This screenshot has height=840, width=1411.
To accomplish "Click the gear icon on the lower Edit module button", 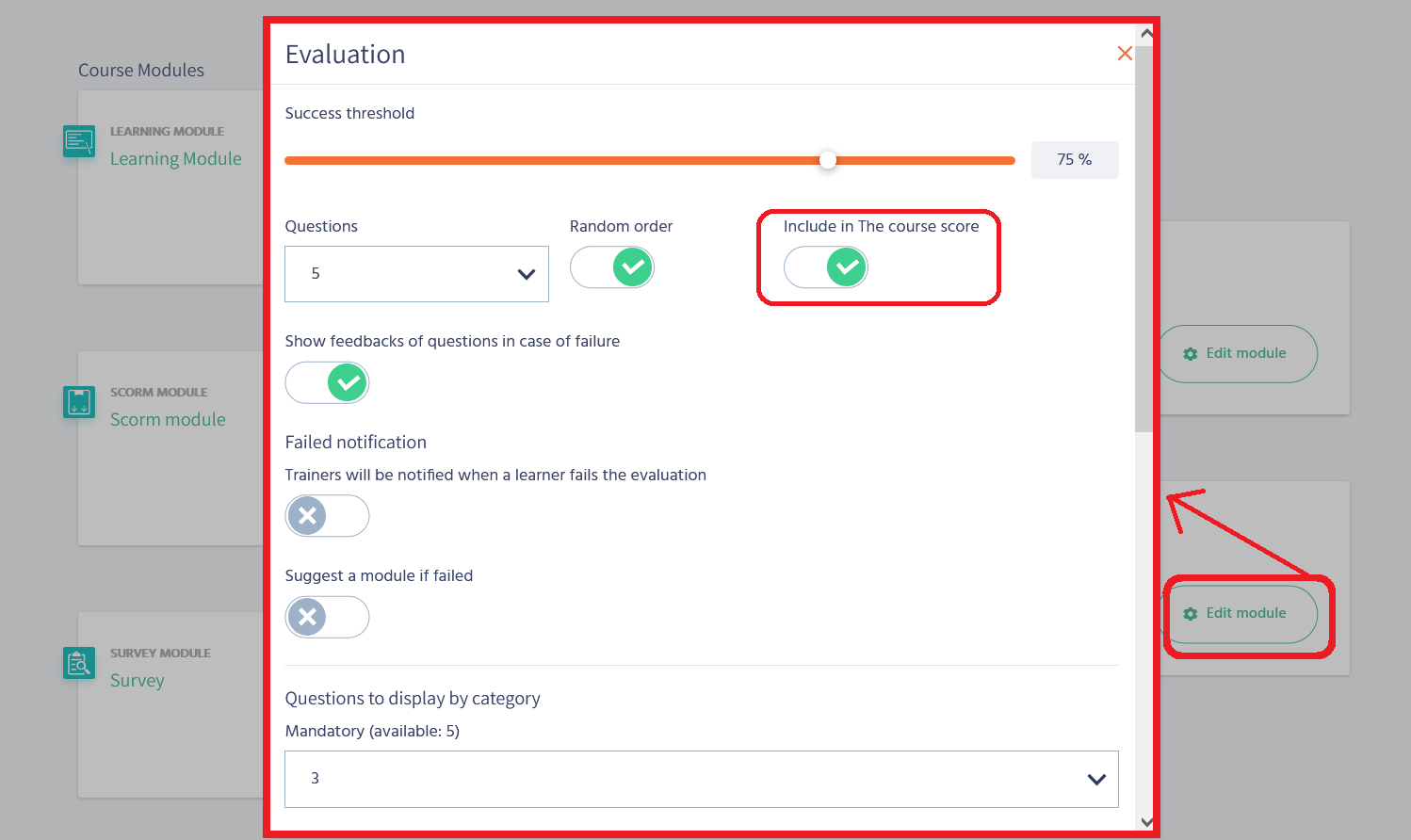I will point(1191,614).
